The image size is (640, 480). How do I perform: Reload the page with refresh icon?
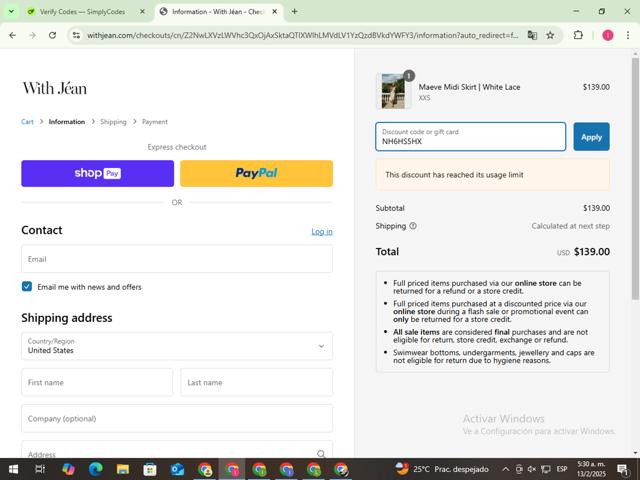click(x=52, y=35)
